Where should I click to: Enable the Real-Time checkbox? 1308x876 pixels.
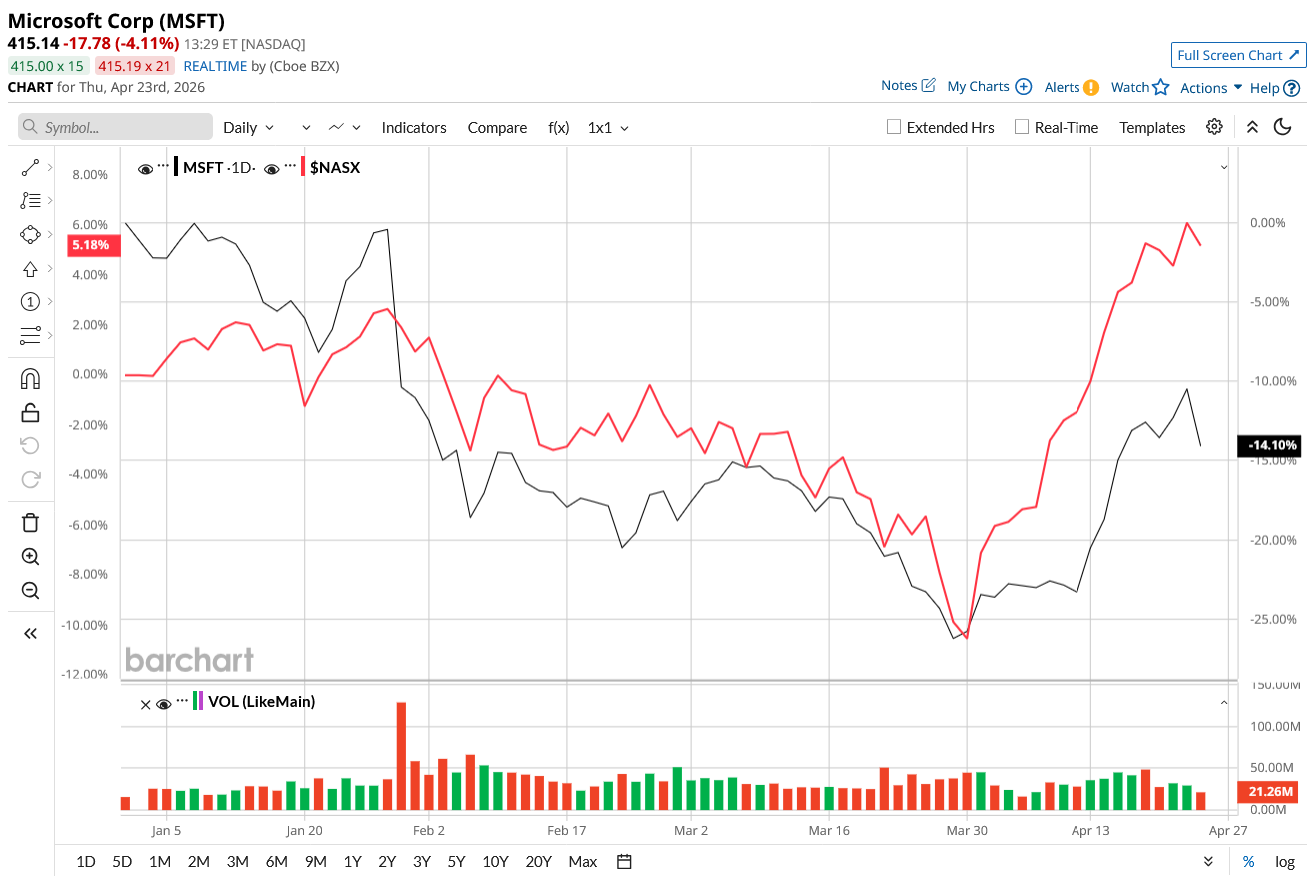[1021, 127]
